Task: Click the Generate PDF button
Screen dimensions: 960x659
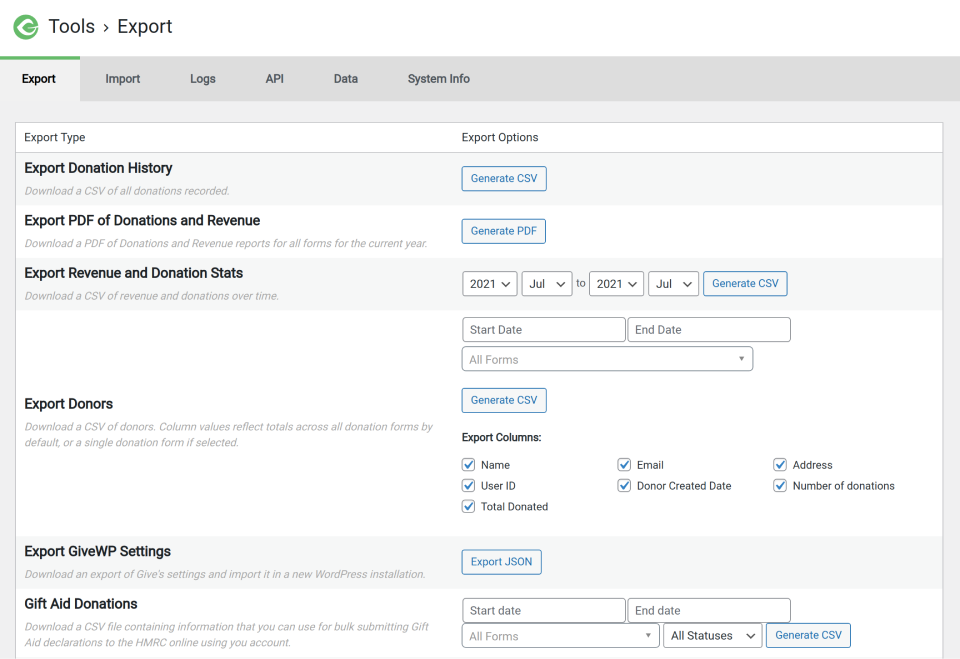Action: coord(503,232)
